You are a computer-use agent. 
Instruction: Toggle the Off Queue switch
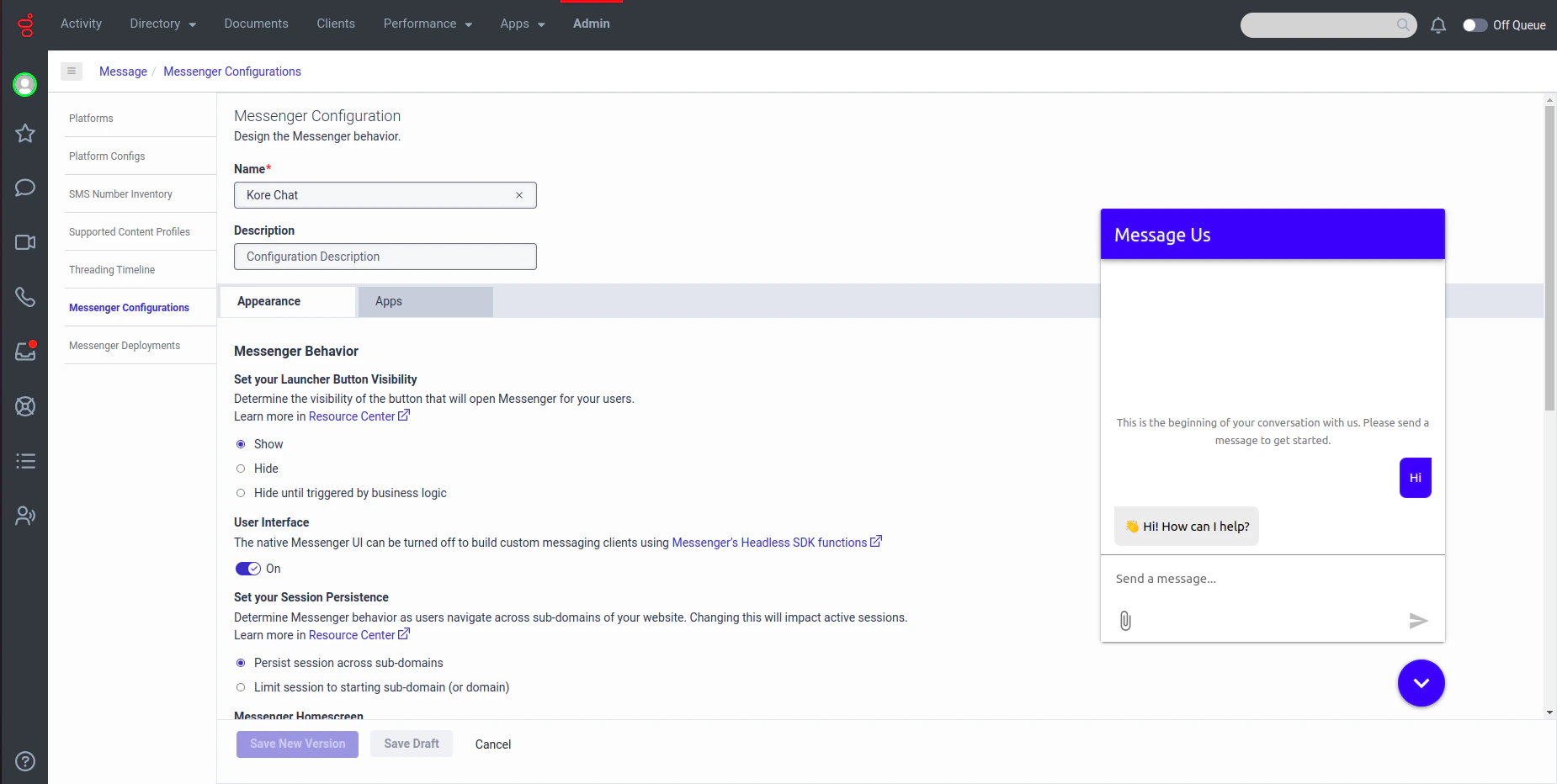point(1475,25)
